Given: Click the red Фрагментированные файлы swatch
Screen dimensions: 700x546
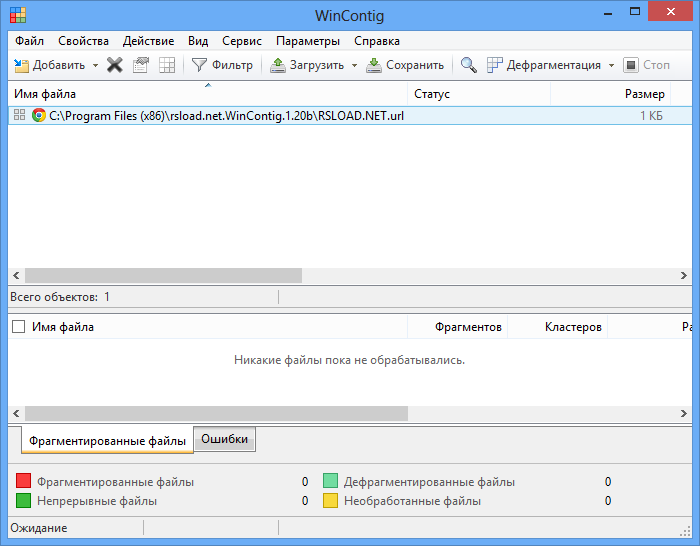Looking at the screenshot, I should tap(23, 481).
